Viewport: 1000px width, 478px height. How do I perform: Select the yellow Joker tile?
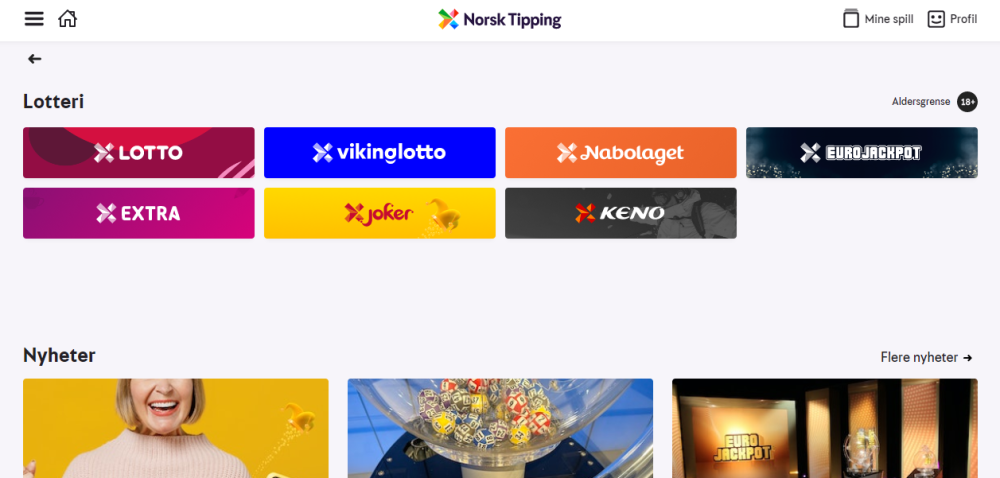pyautogui.click(x=379, y=213)
